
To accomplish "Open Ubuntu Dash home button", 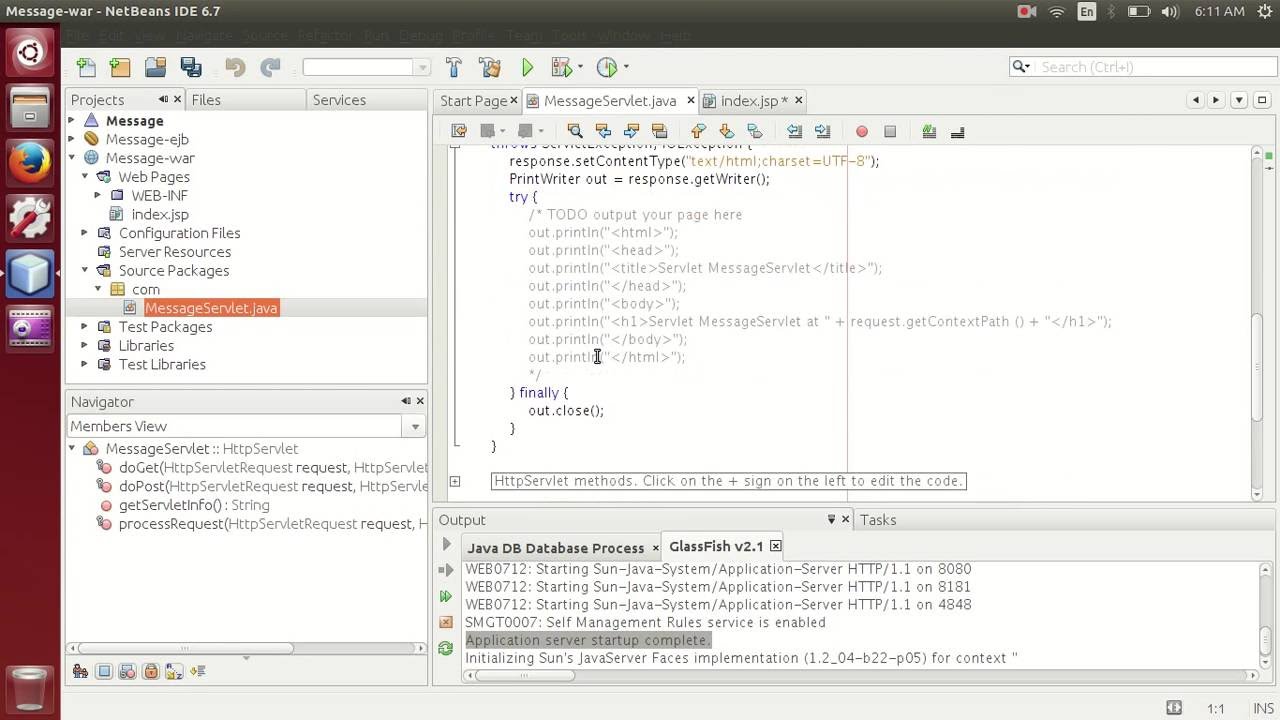I will pyautogui.click(x=30, y=51).
